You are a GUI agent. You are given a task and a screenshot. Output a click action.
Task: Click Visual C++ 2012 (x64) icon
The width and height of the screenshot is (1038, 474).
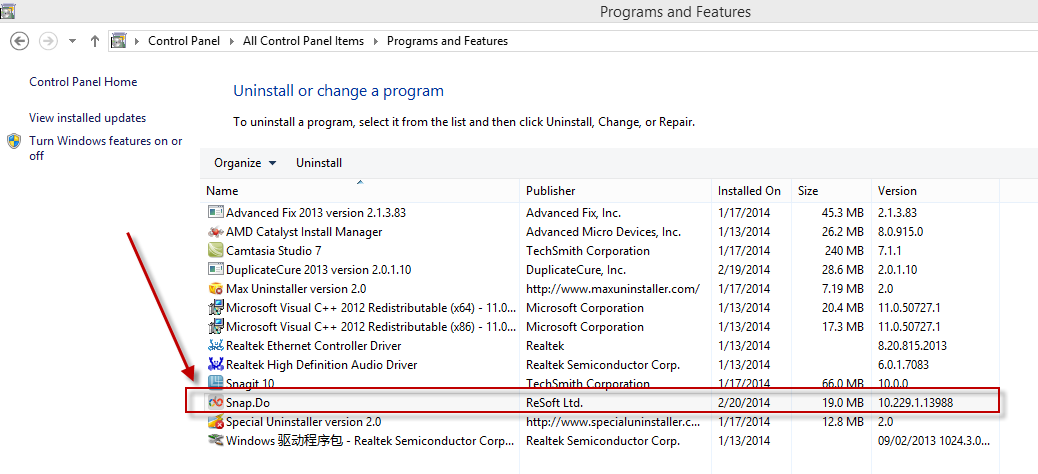tap(216, 308)
